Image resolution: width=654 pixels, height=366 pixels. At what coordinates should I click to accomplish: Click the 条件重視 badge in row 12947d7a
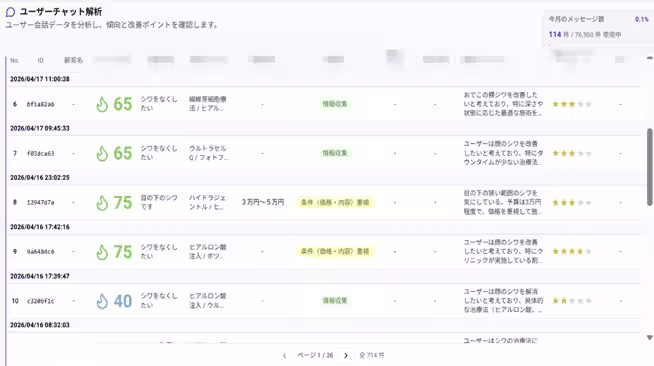tap(335, 203)
